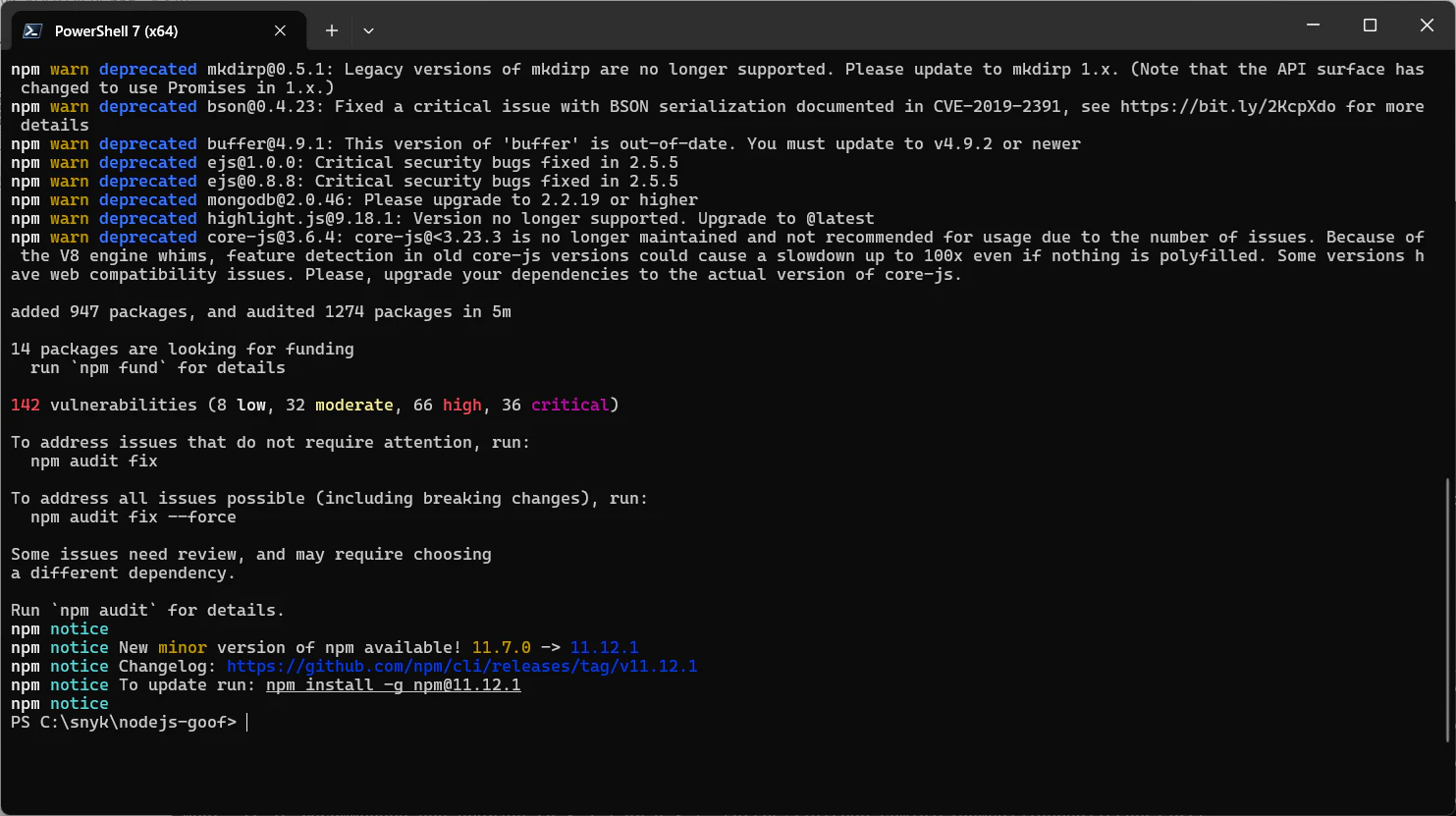The image size is (1456, 816).
Task: Click the red '142' vulnerabilities count
Action: click(x=26, y=405)
